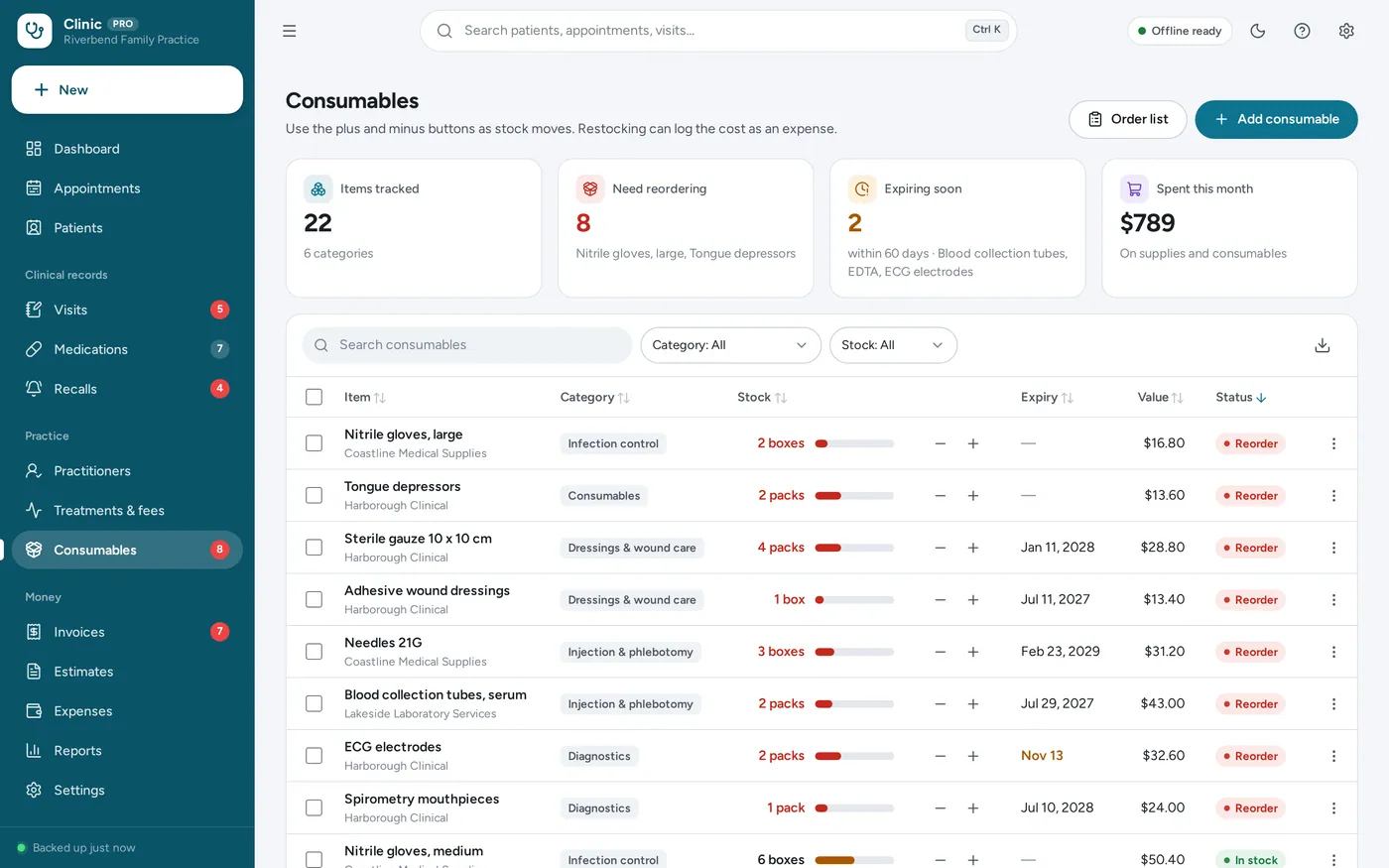Click the Offline ready status pill

(x=1180, y=31)
